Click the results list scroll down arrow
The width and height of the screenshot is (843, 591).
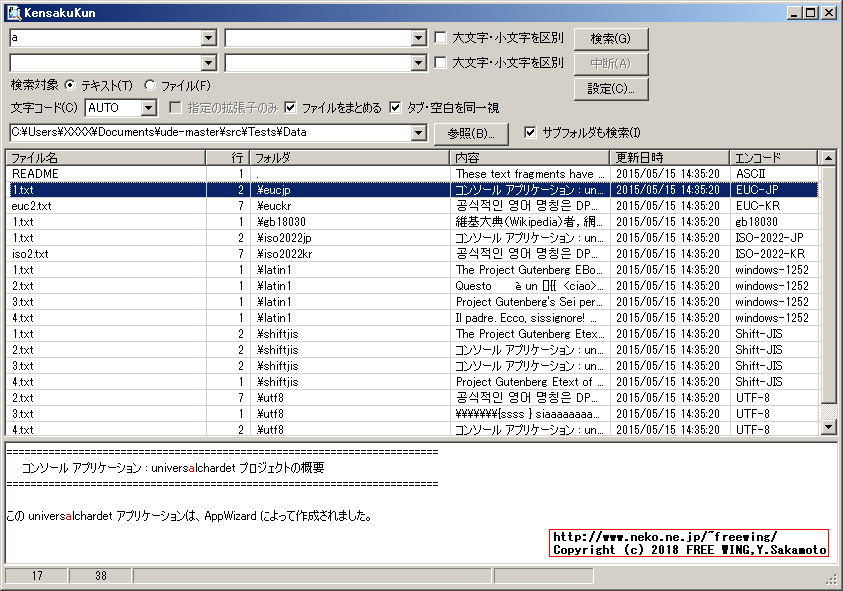[828, 427]
